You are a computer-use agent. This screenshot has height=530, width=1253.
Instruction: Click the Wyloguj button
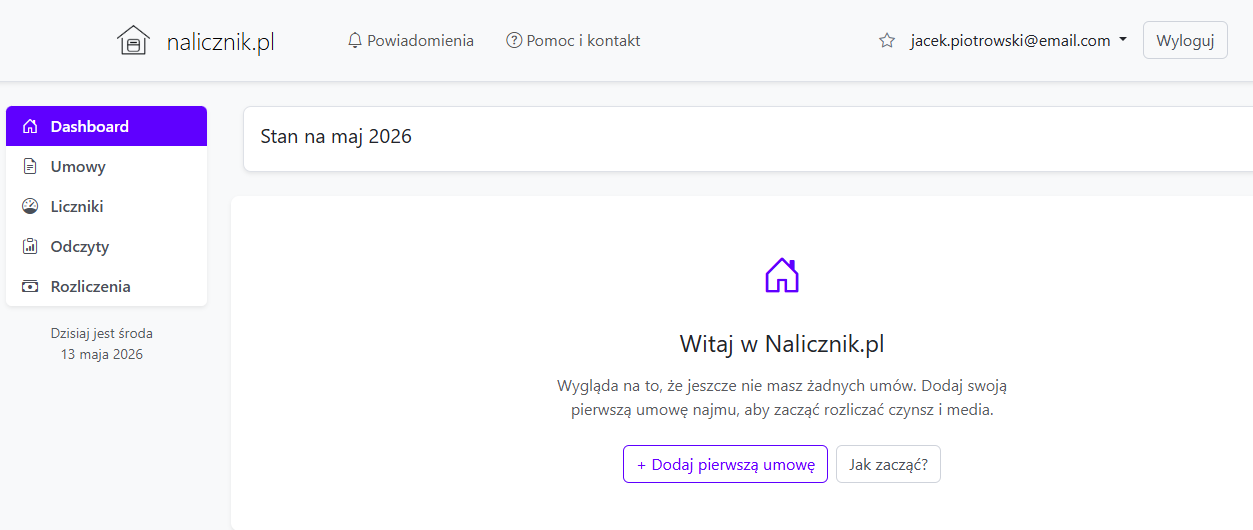1185,41
